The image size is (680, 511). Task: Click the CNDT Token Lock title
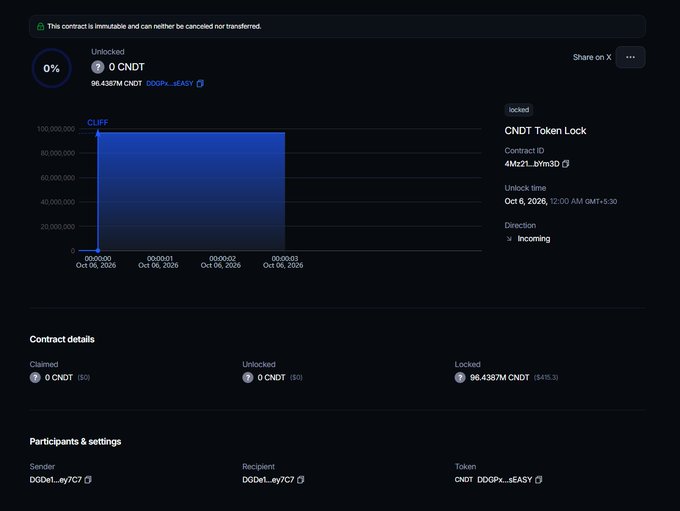[x=545, y=131]
